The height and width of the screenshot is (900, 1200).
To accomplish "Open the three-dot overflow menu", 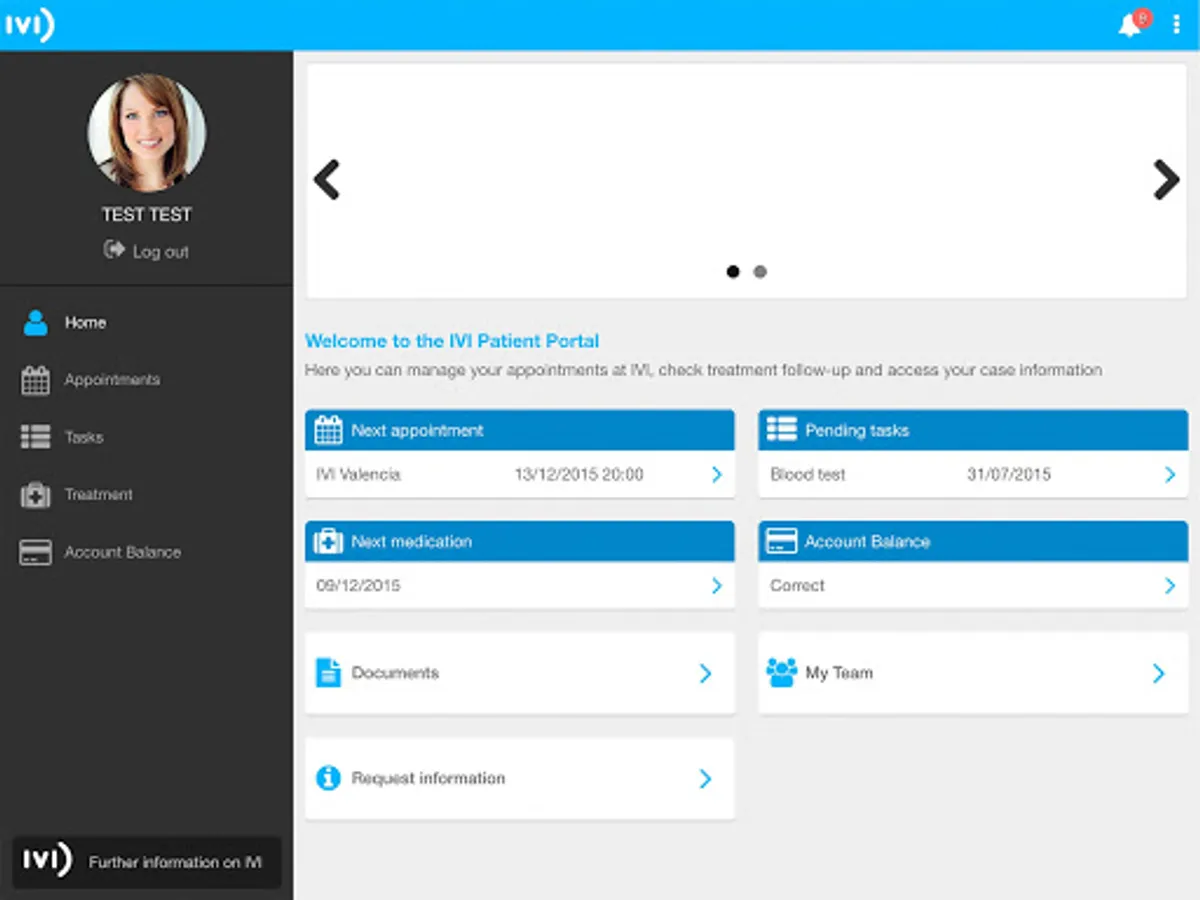I will pyautogui.click(x=1176, y=24).
